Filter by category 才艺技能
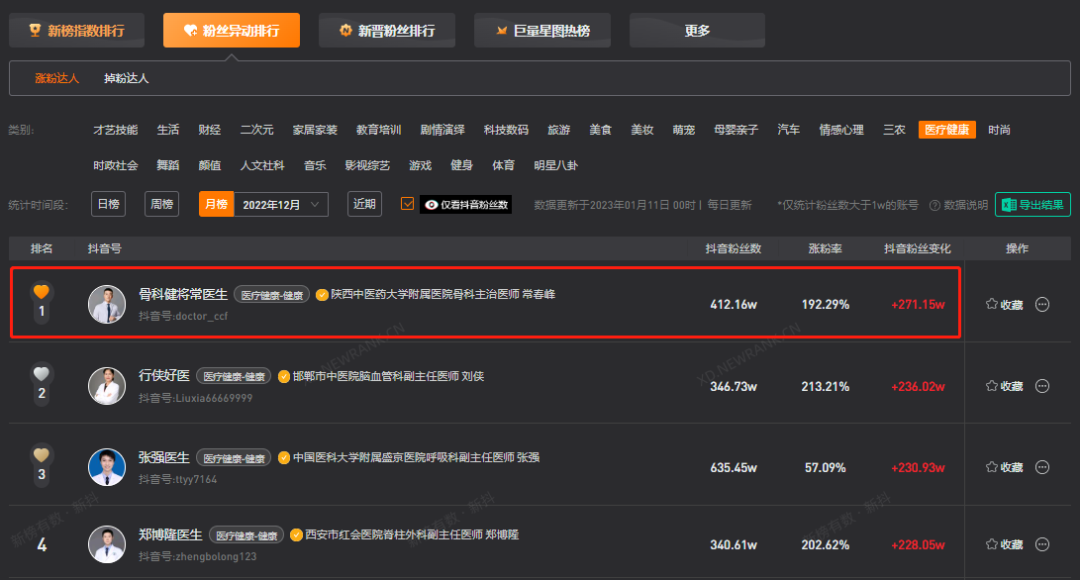 pyautogui.click(x=116, y=130)
